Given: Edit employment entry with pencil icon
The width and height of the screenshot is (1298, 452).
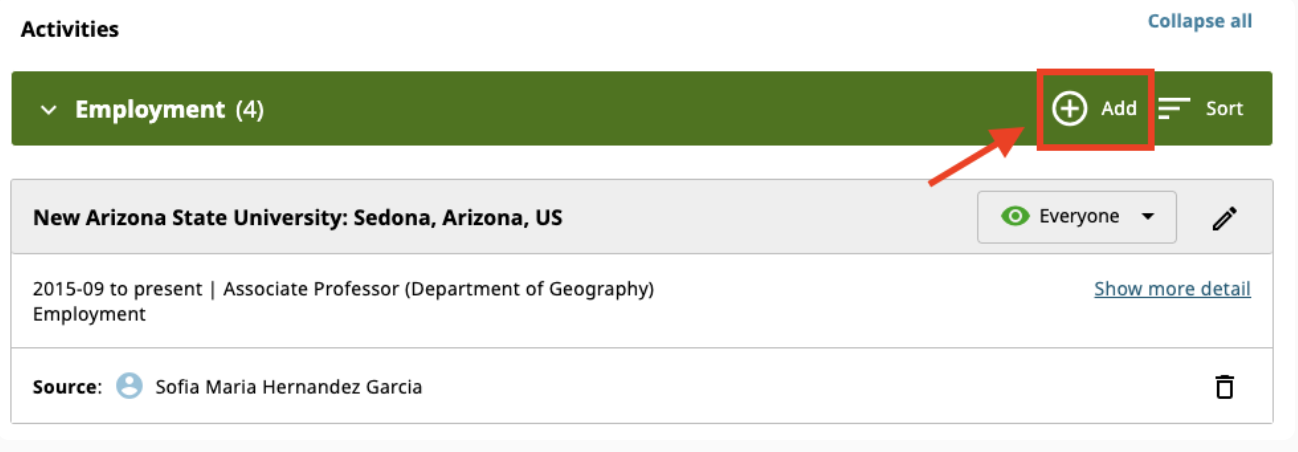Looking at the screenshot, I should coord(1224,218).
